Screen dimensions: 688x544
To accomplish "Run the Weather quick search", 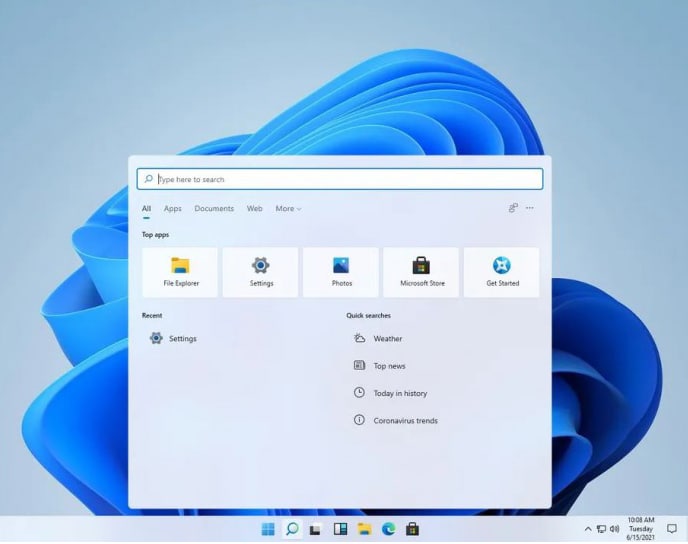I will click(x=378, y=339).
